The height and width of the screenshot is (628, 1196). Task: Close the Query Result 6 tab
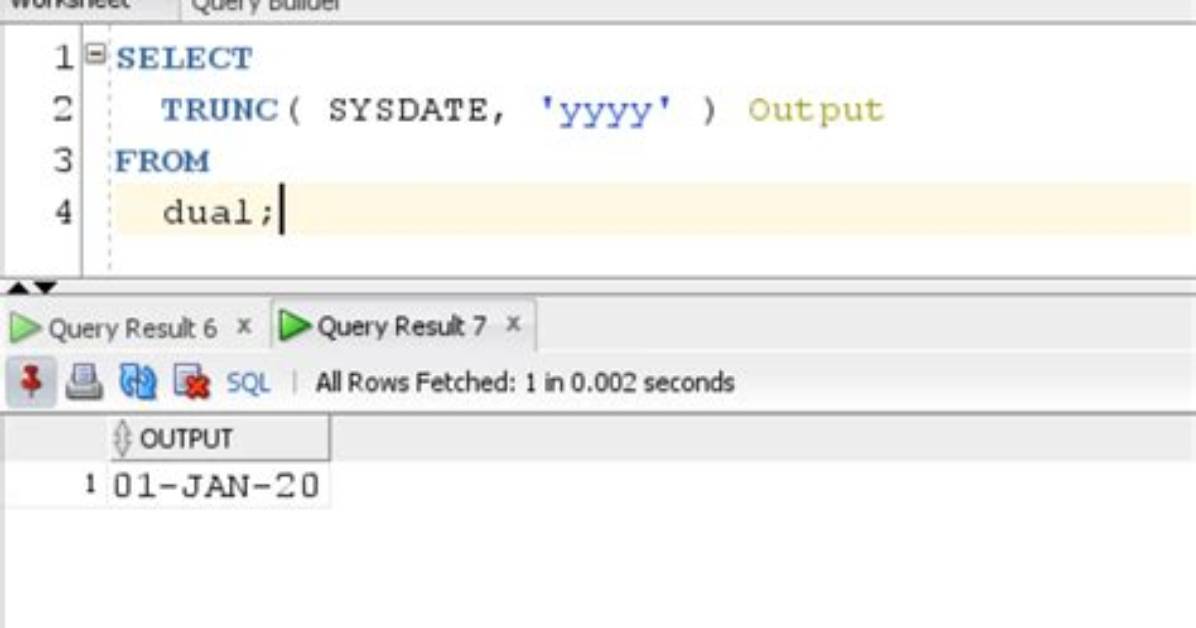244,327
